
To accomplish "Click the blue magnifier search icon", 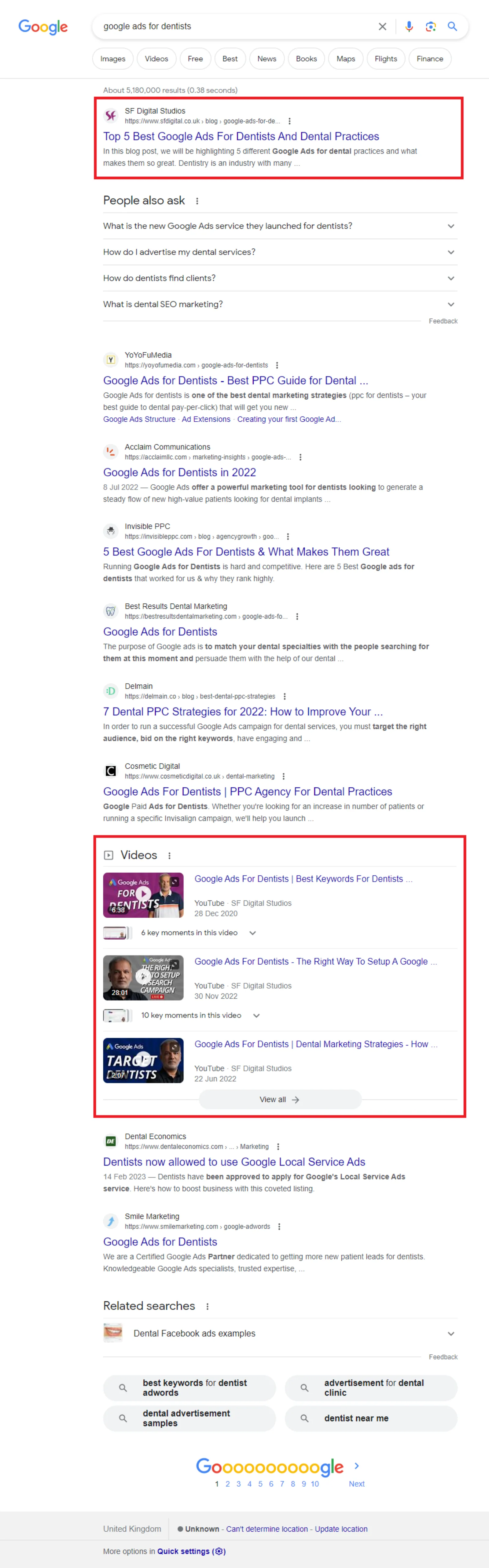I will click(453, 26).
